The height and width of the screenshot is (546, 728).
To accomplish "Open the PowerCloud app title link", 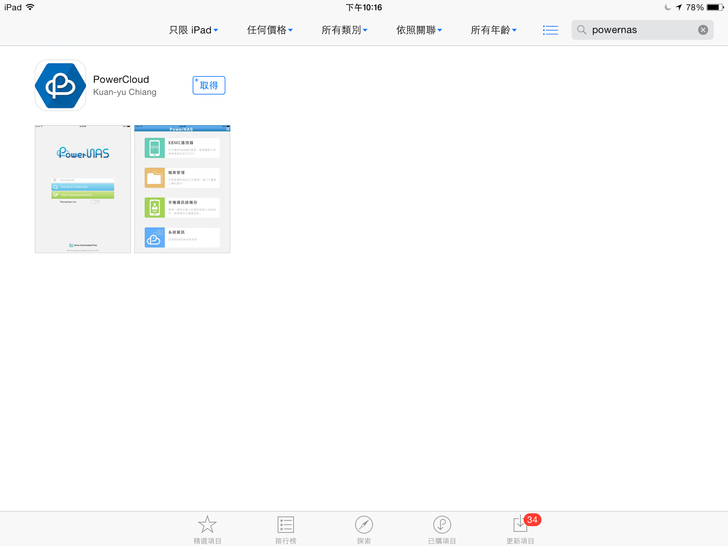I will (x=121, y=79).
